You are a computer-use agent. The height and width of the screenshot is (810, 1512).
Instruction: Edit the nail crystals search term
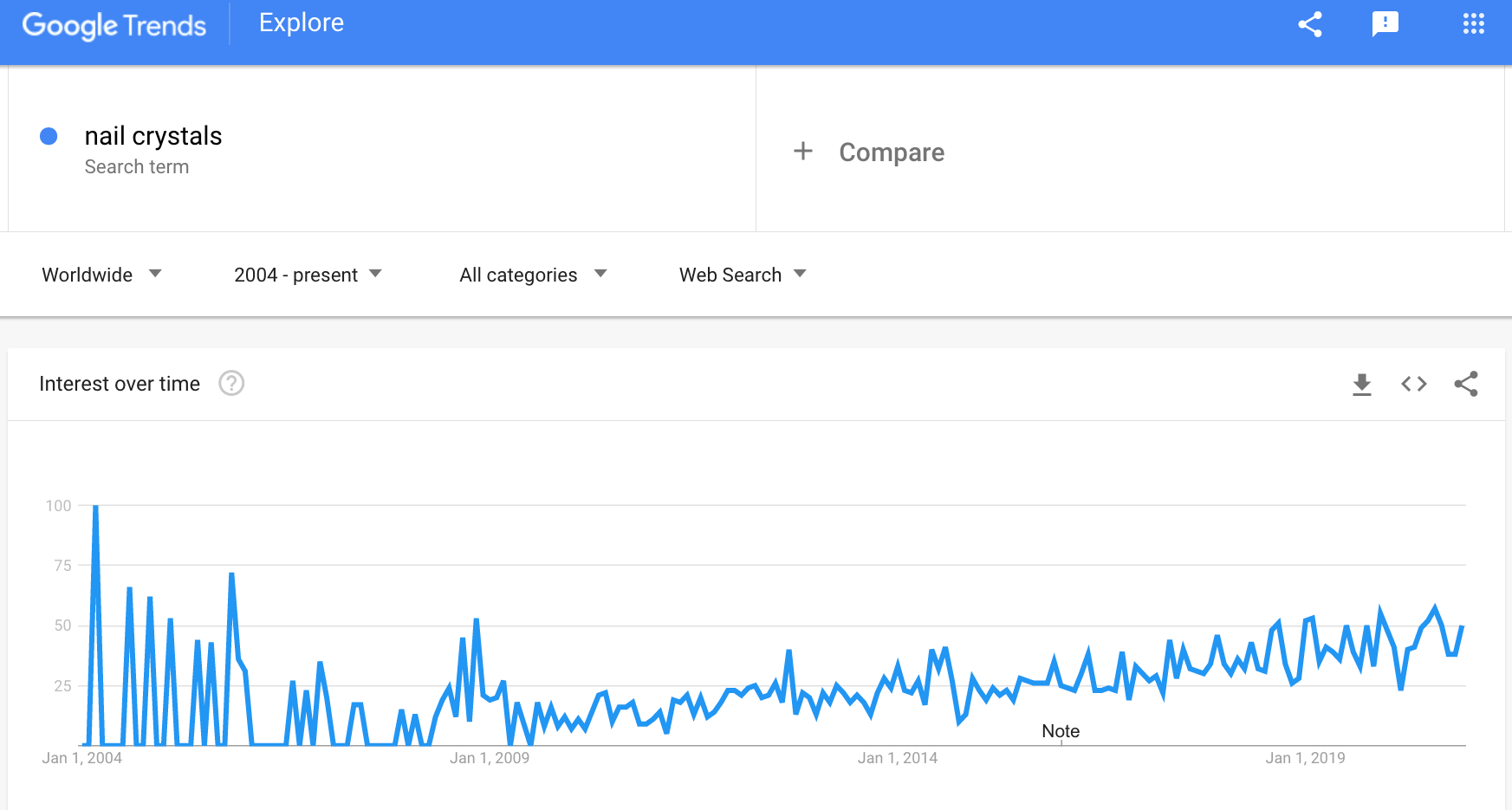click(153, 136)
